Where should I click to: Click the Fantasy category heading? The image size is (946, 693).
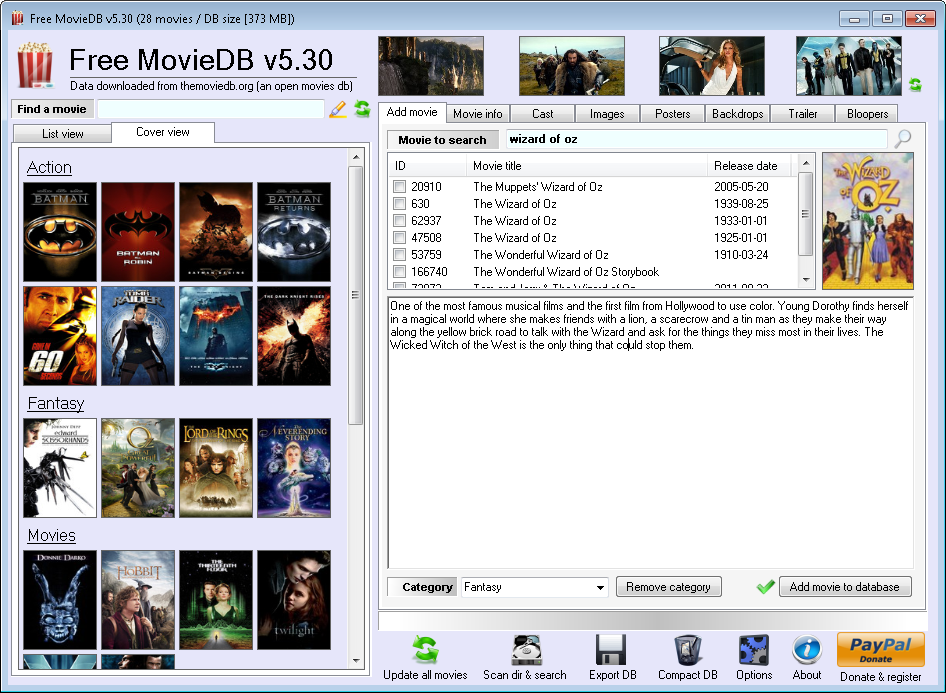(x=56, y=403)
